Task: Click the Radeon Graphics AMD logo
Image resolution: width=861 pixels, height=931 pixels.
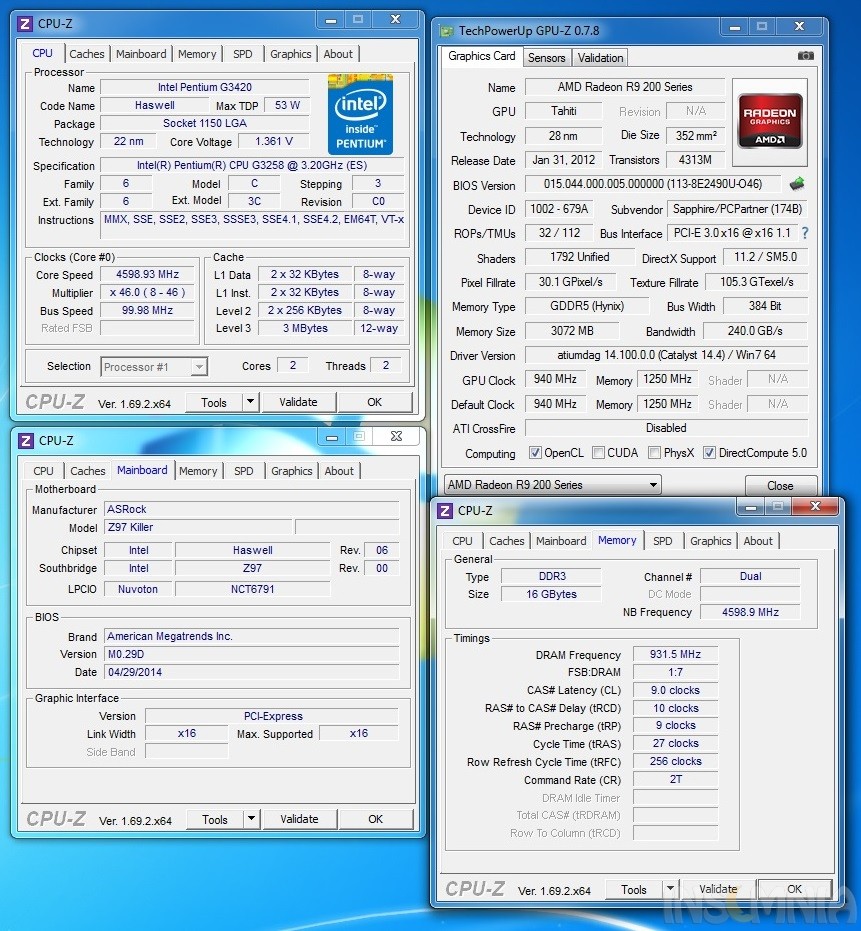Action: point(770,122)
